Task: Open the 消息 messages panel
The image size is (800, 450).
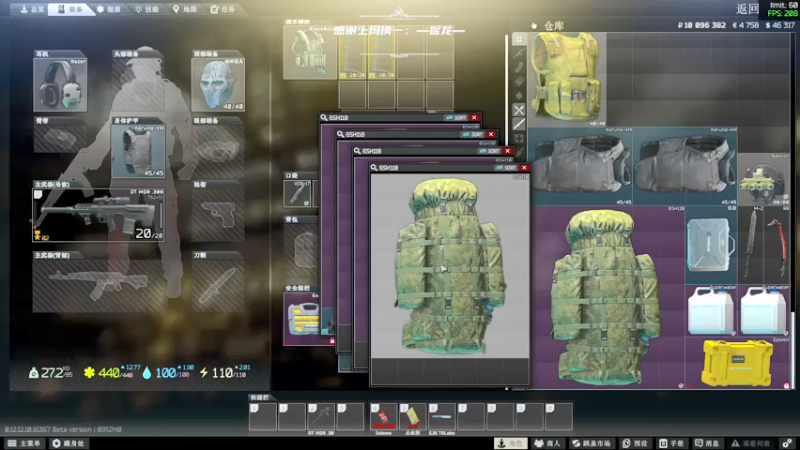Action: tap(707, 443)
